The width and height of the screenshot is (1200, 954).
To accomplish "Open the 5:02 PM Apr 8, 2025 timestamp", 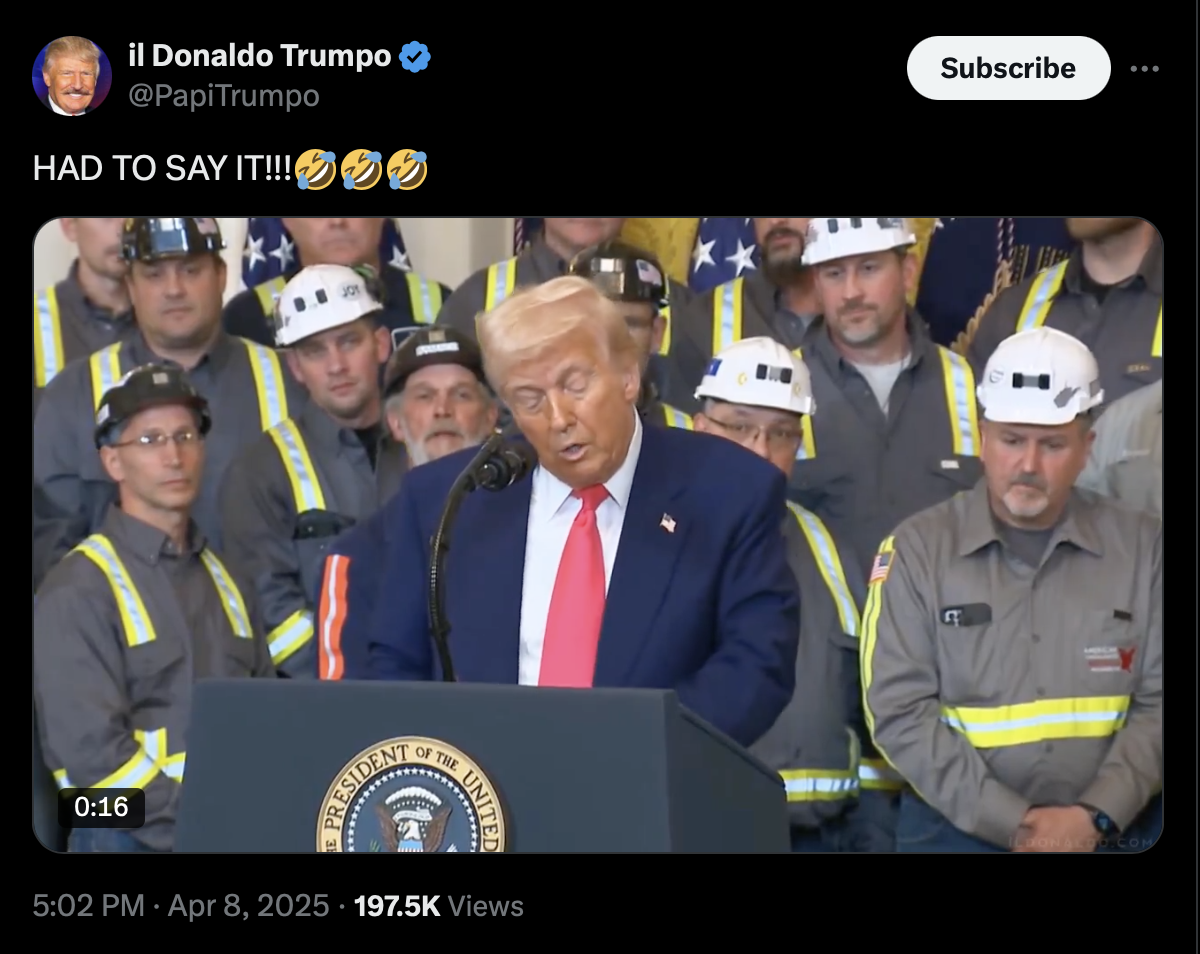I will (x=181, y=907).
